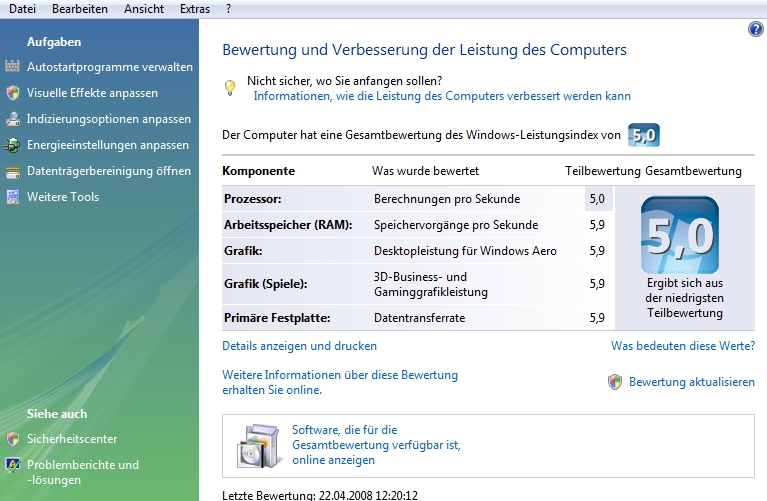Click Bewertung aktualisieren
The height and width of the screenshot is (501, 767).
click(692, 382)
